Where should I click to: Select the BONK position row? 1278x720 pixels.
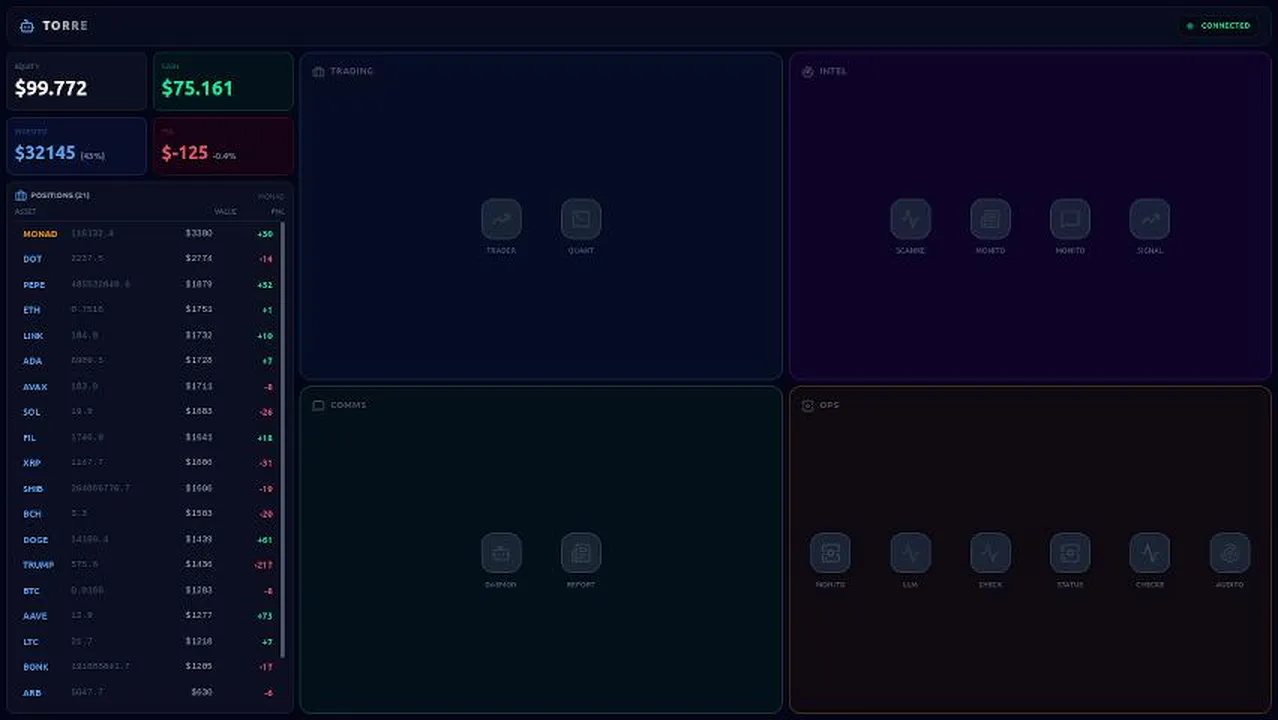coord(148,667)
